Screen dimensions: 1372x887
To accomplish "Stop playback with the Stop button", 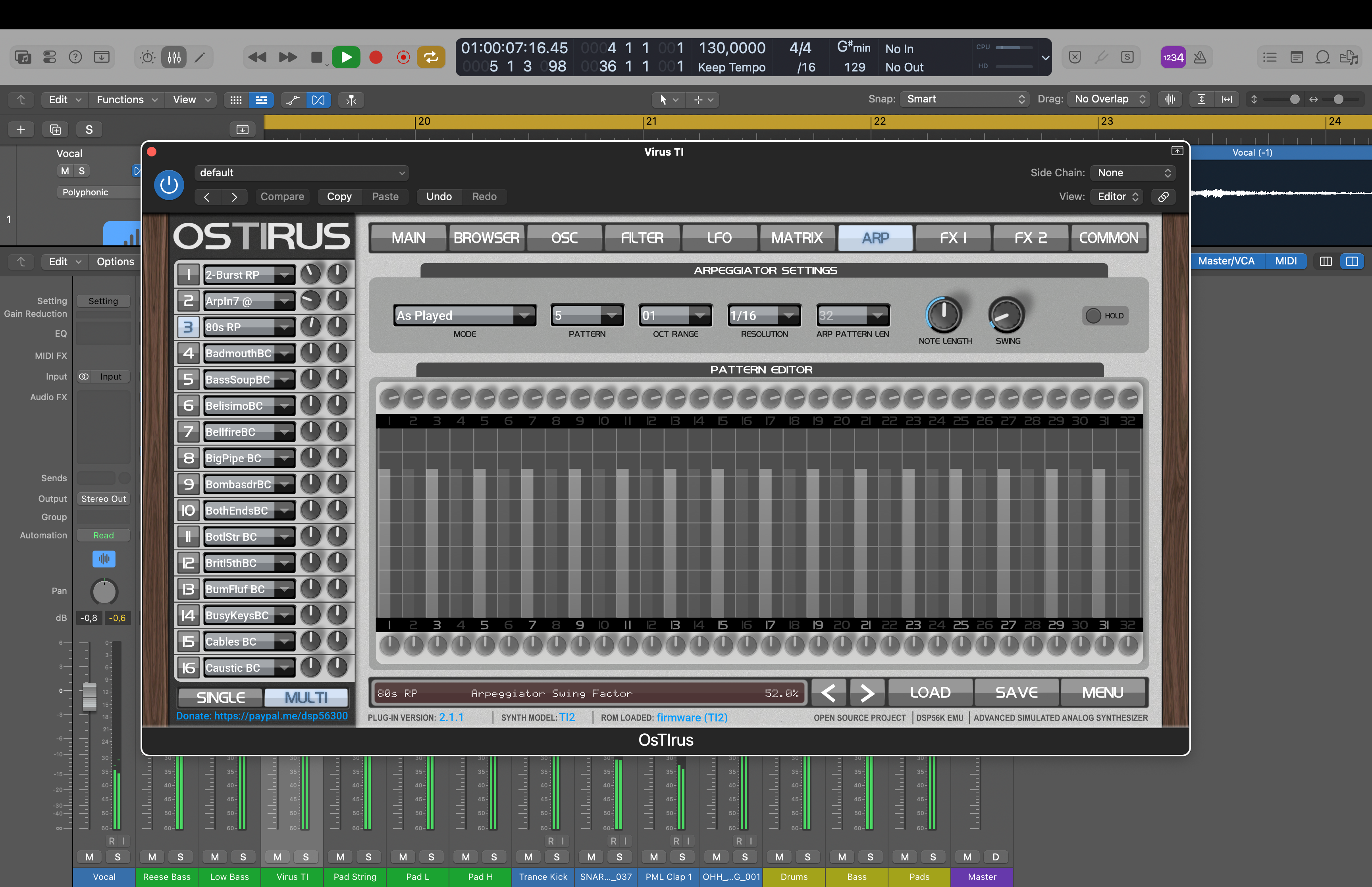I will 316,57.
